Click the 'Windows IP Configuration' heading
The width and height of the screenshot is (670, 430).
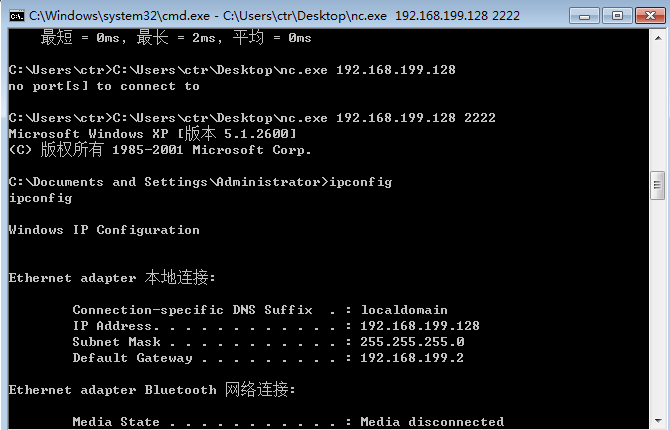(104, 230)
